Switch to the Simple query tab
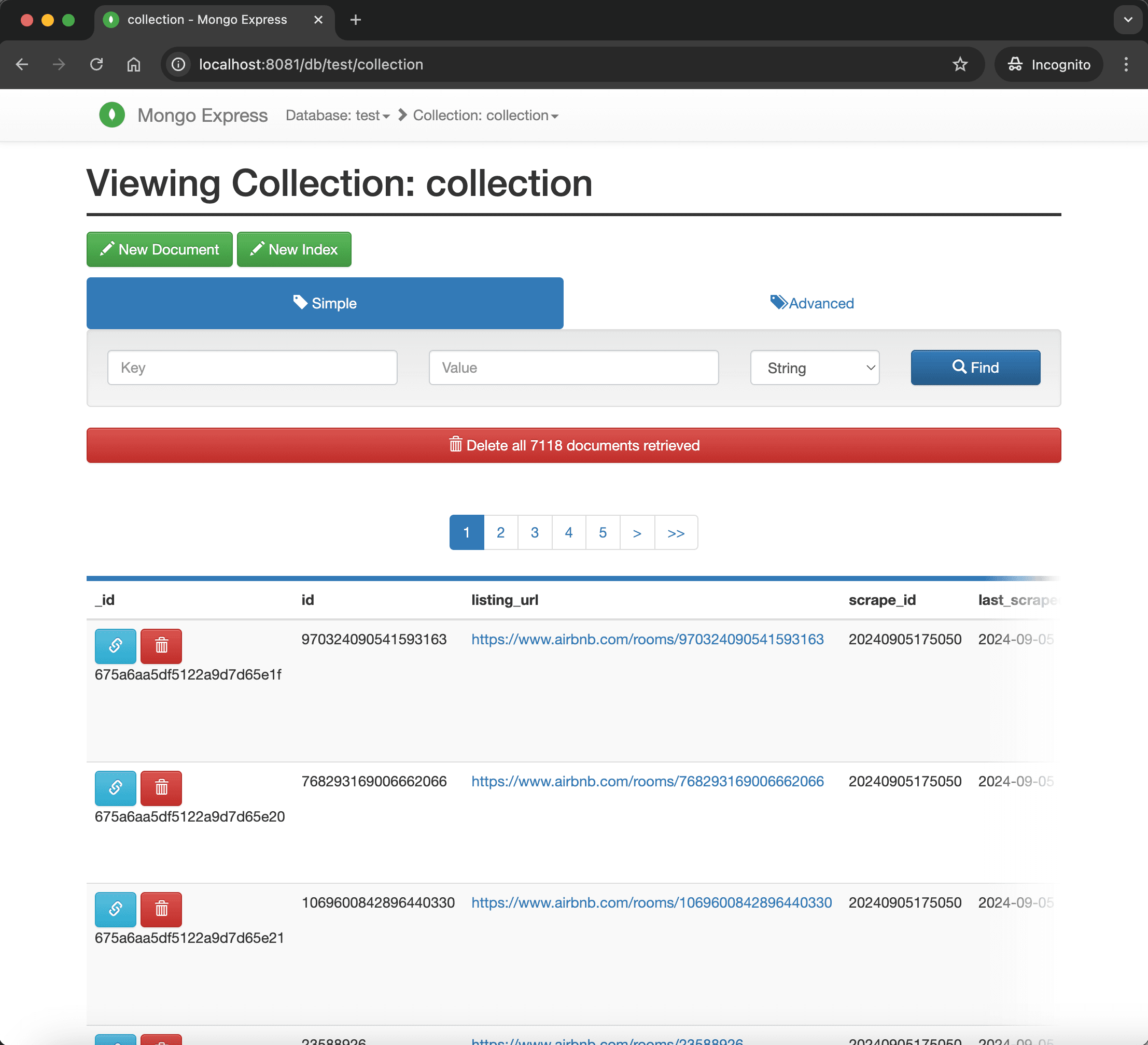The height and width of the screenshot is (1045, 1148). 325,303
